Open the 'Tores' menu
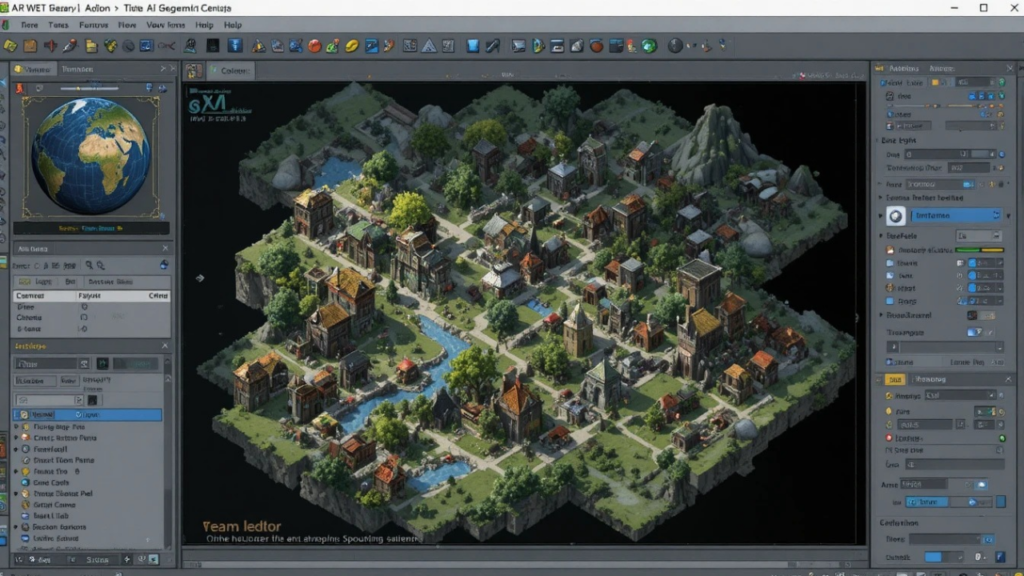The image size is (1024, 576). [x=58, y=25]
